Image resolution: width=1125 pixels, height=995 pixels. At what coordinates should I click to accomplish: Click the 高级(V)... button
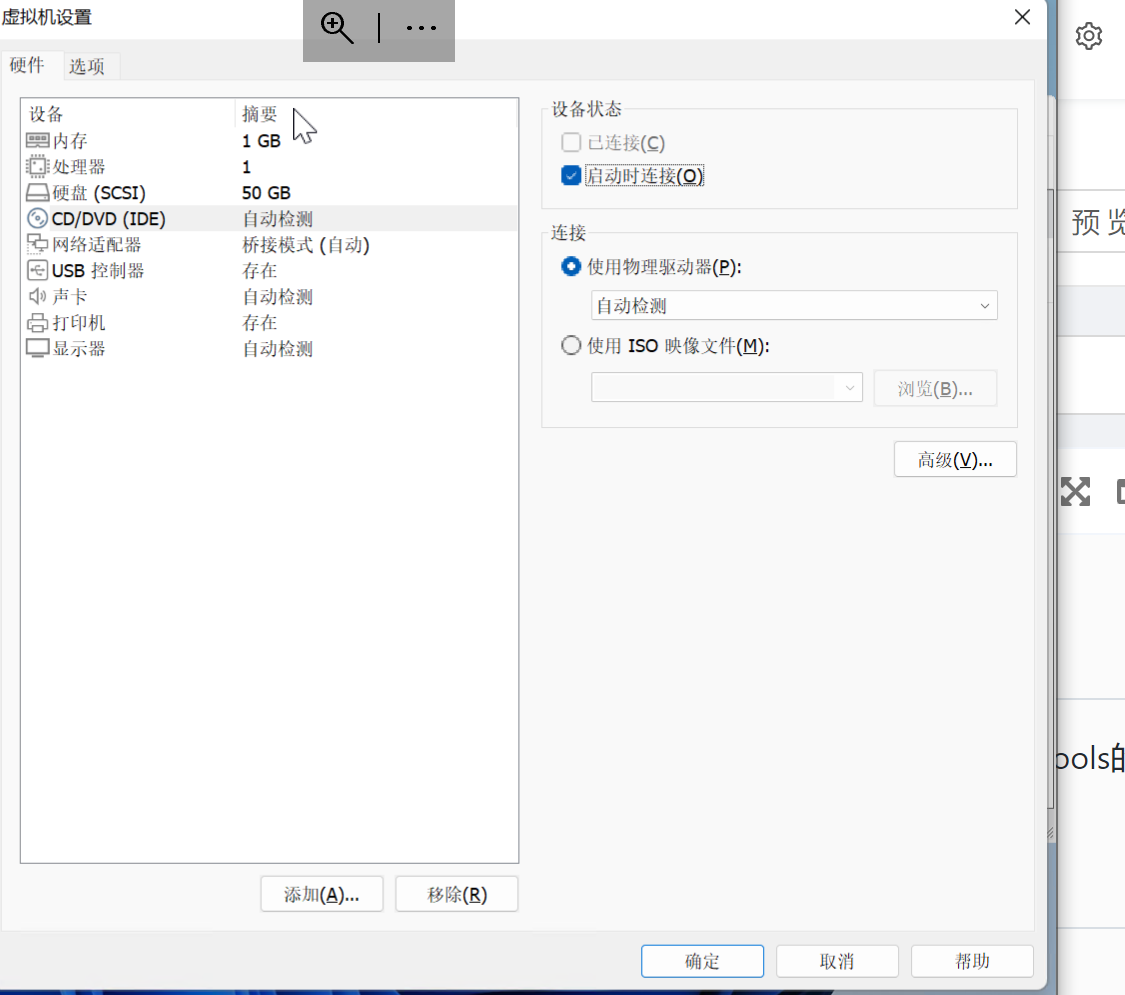coord(955,459)
